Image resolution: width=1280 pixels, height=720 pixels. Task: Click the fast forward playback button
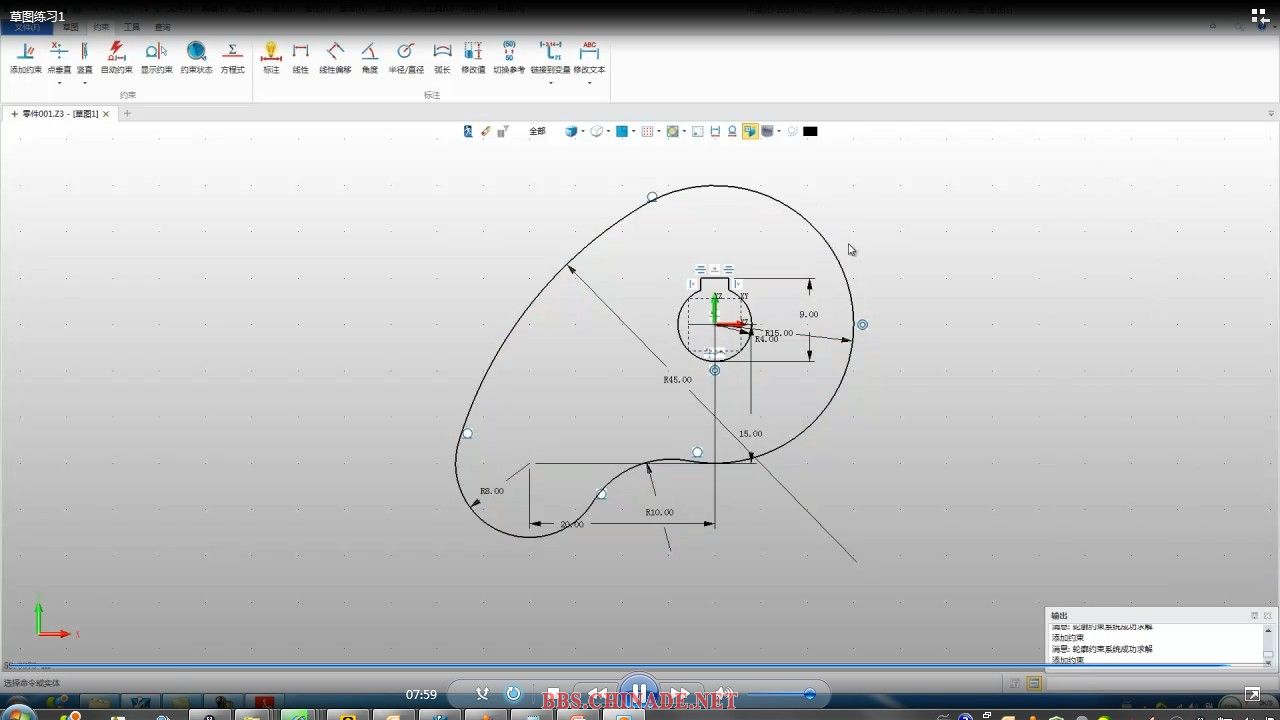click(678, 694)
